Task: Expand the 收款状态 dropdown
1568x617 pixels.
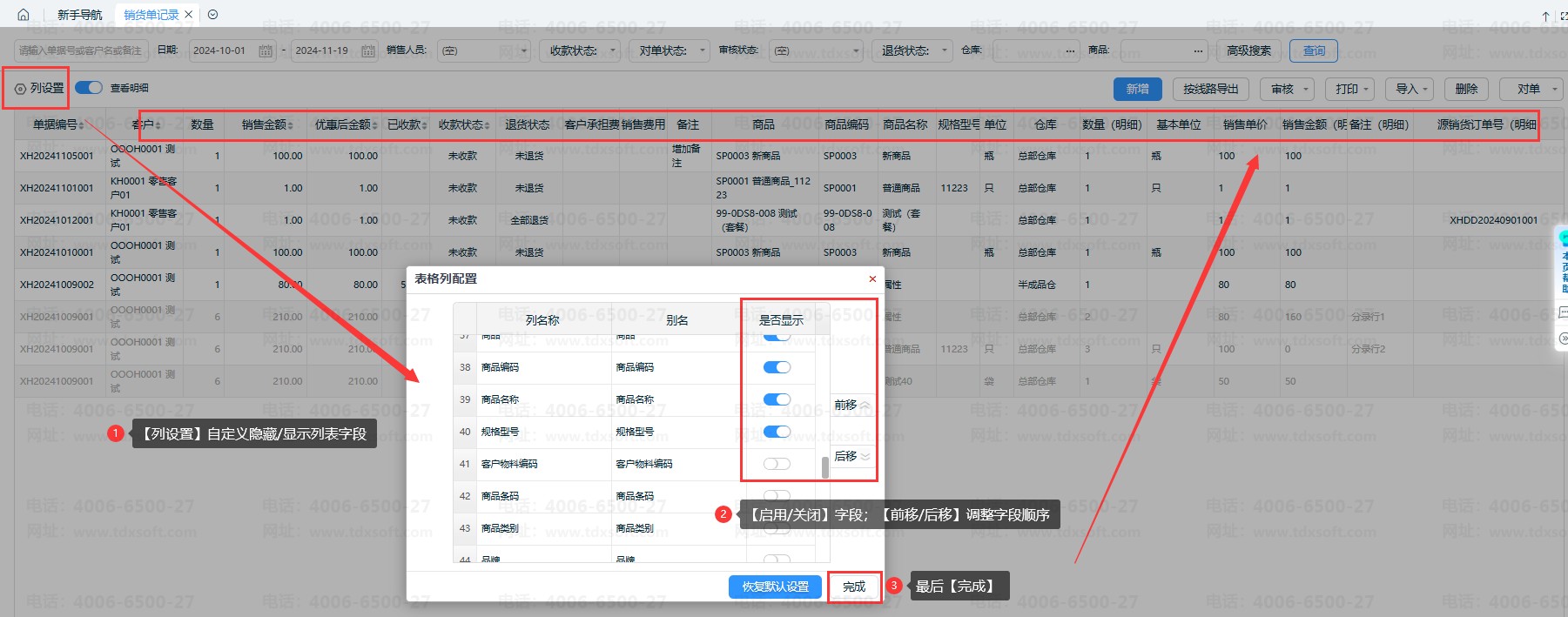Action: tap(579, 51)
